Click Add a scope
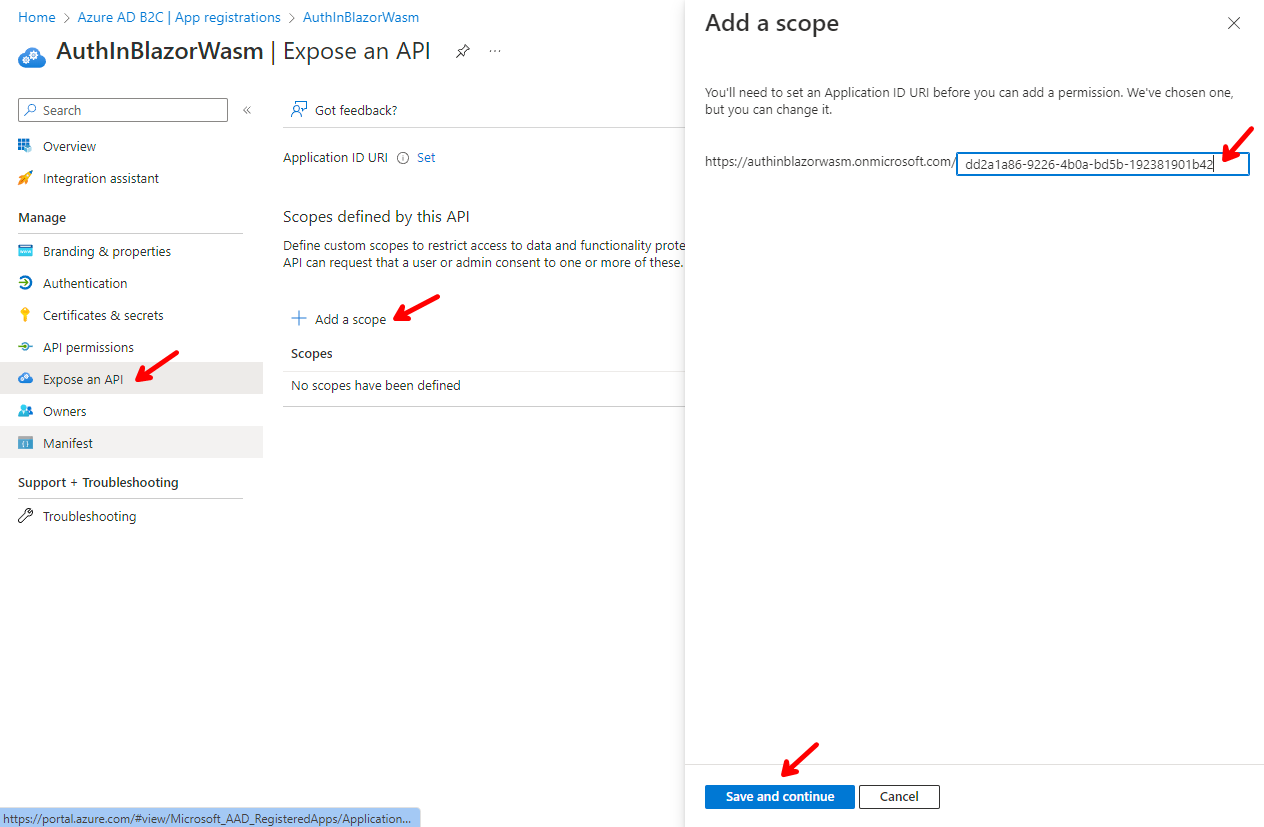This screenshot has height=827, width=1264. click(339, 319)
